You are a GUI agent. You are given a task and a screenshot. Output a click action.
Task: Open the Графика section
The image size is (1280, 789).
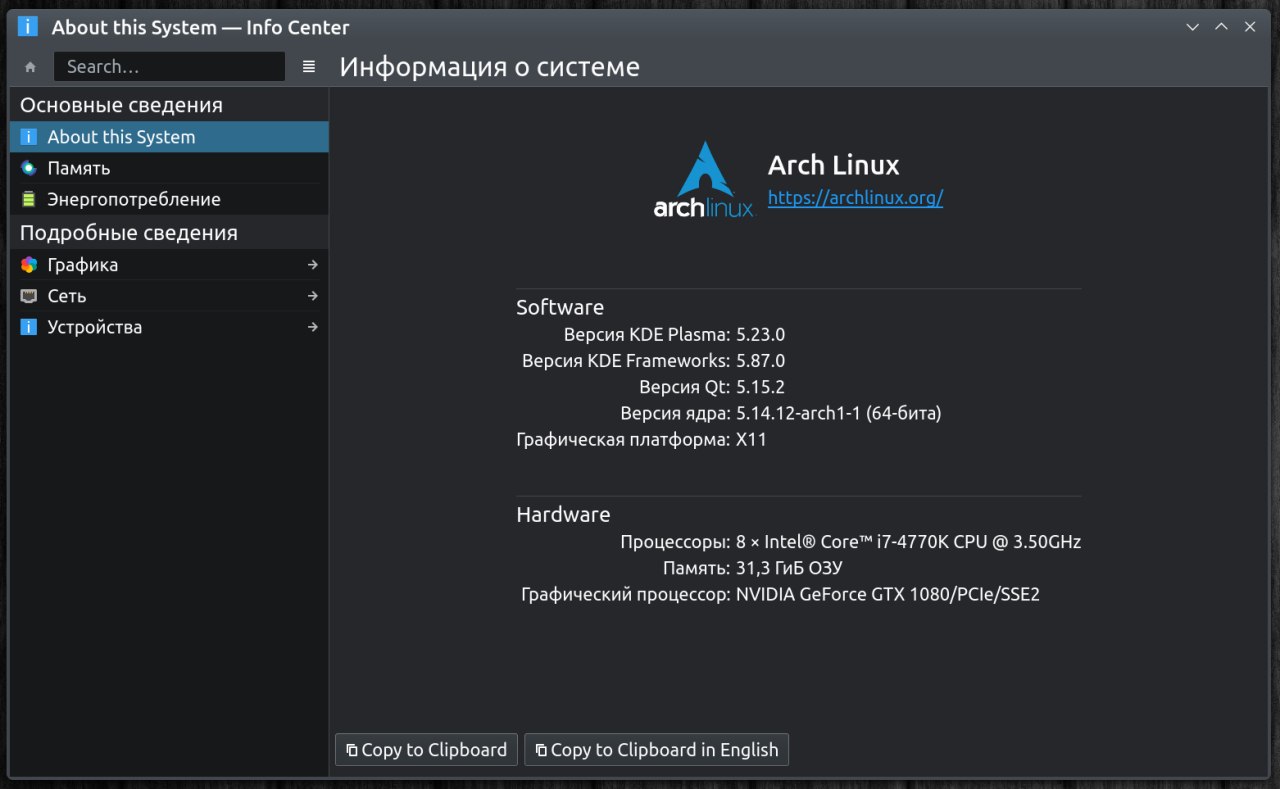click(169, 265)
